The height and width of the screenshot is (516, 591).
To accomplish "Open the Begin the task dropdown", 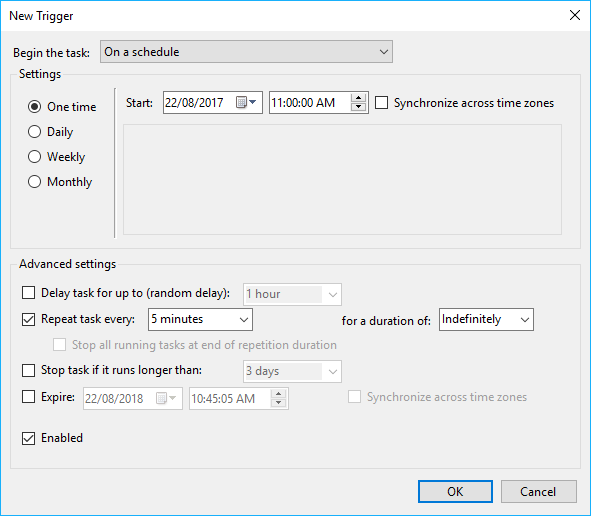I will (246, 52).
